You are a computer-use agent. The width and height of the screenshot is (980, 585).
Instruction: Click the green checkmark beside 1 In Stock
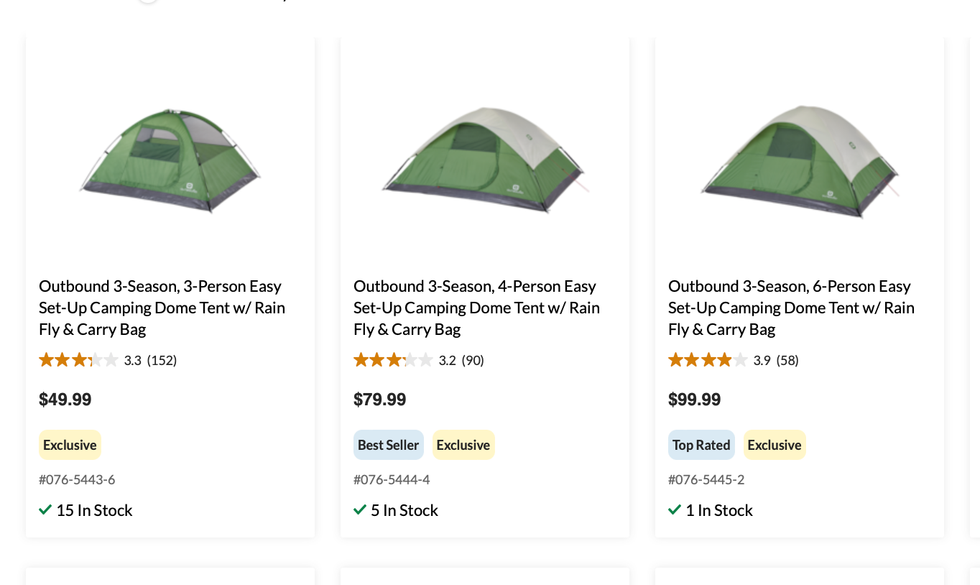tap(674, 510)
